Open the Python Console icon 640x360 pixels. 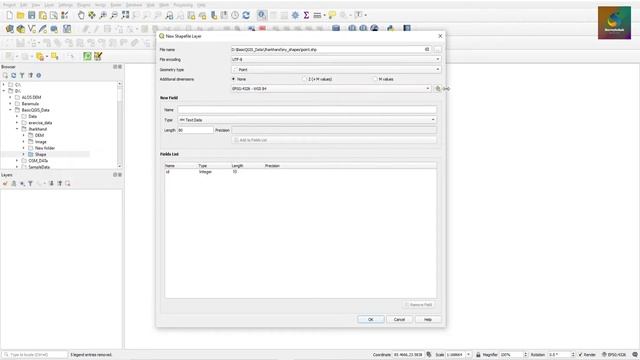(x=391, y=29)
